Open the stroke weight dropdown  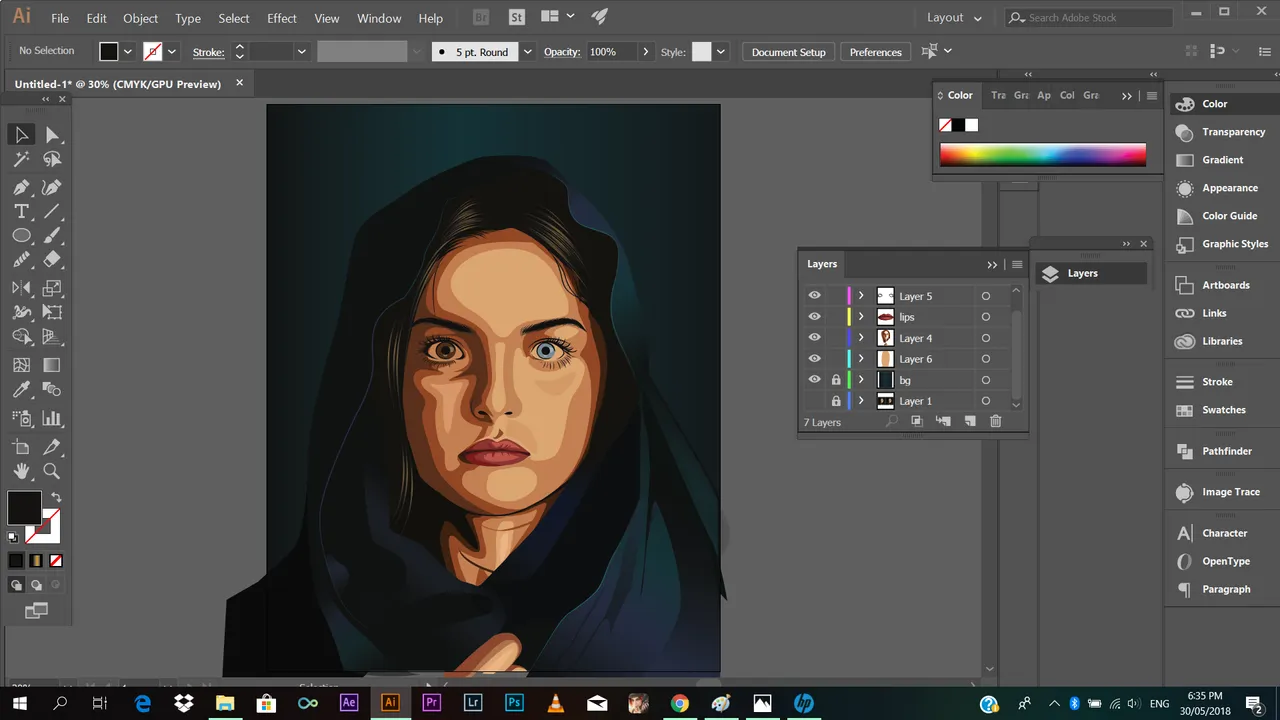[301, 52]
